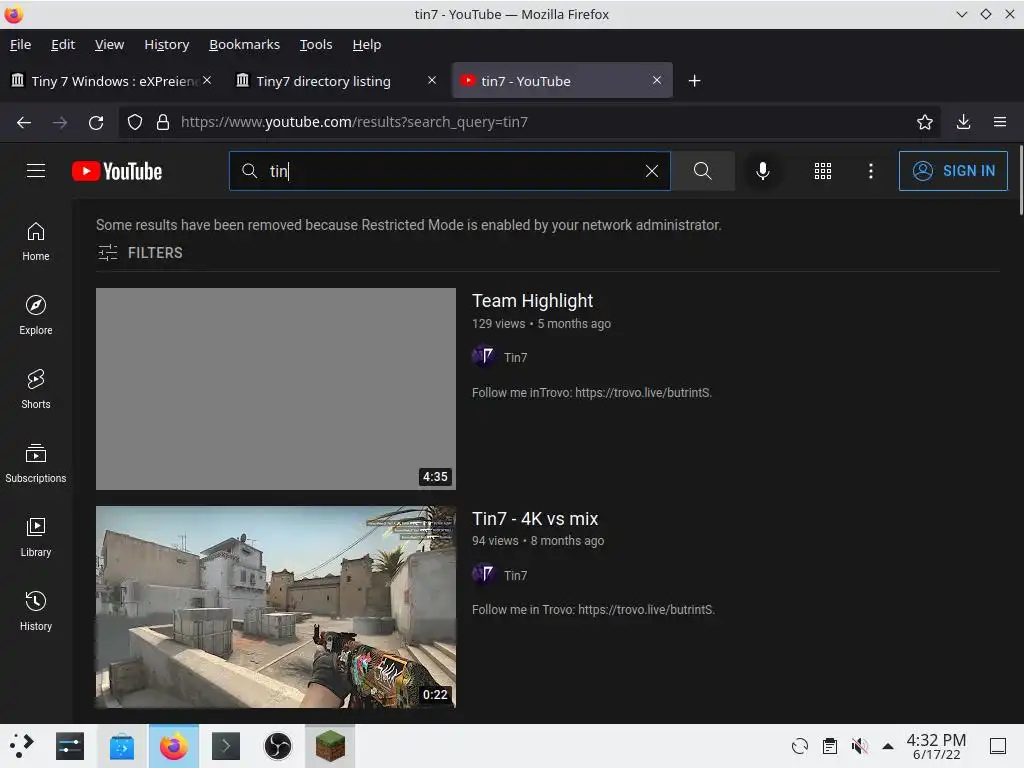Viewport: 1024px width, 768px height.
Task: Open Firefox tracking protection shield
Action: pyautogui.click(x=135, y=122)
